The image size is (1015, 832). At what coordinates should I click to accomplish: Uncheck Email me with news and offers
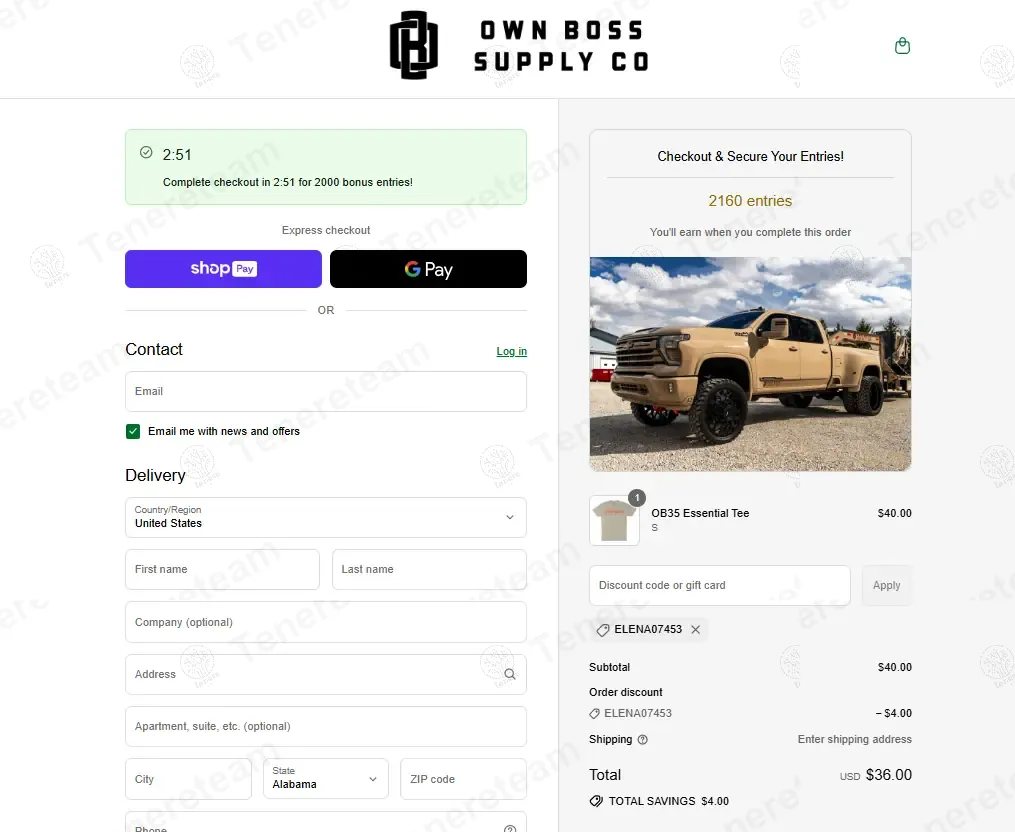coord(133,431)
